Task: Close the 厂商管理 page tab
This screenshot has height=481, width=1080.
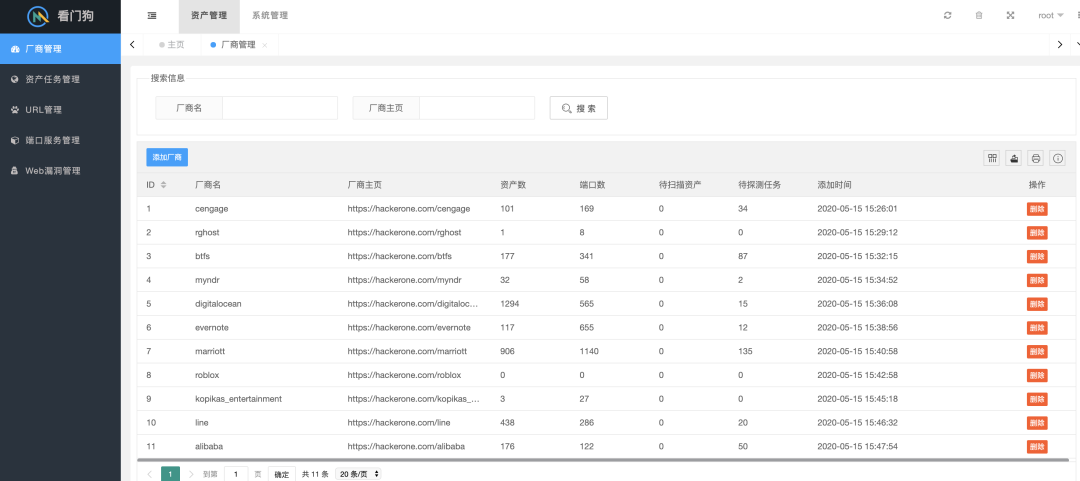Action: click(x=265, y=45)
